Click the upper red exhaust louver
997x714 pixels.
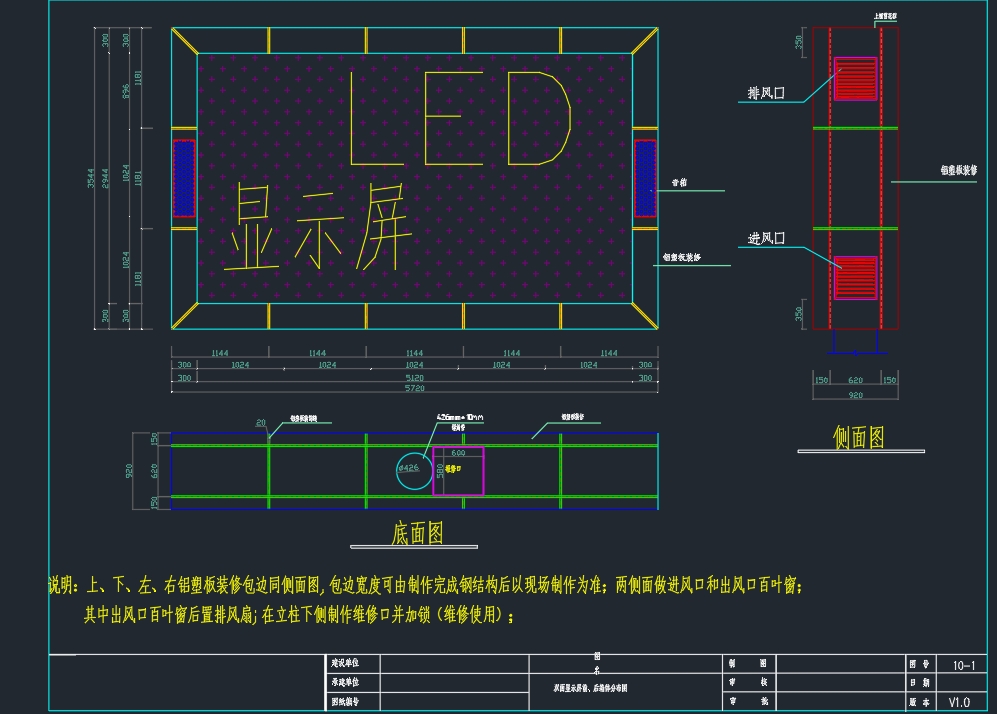[855, 79]
